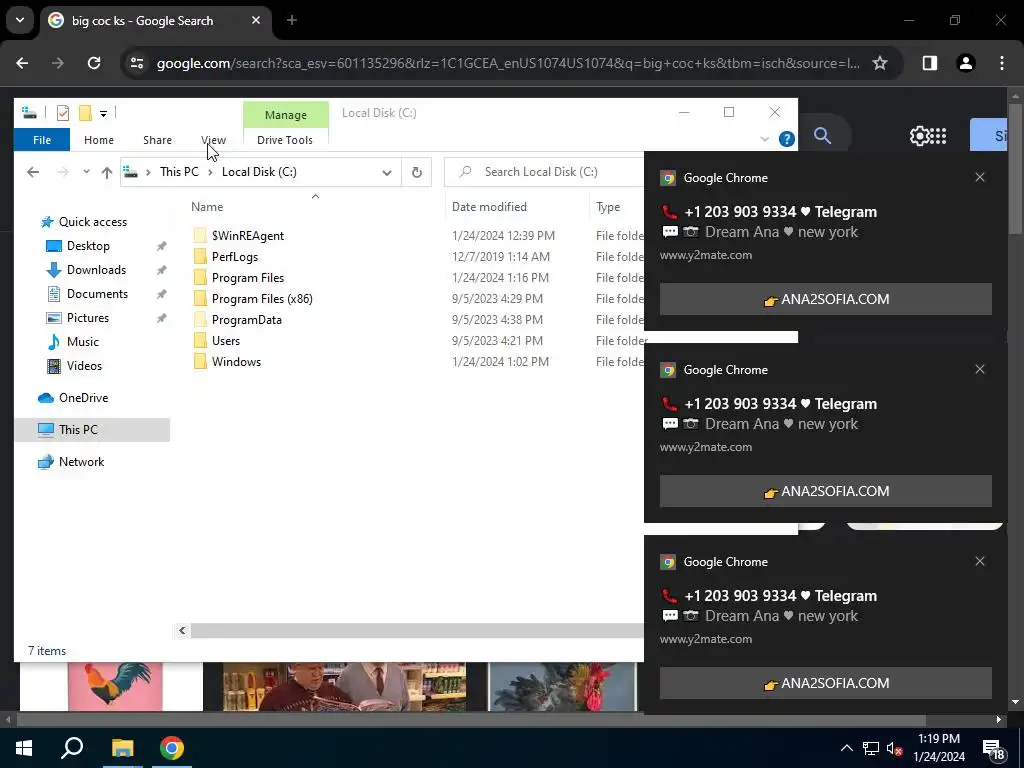Open Desktop in the navigation pane
This screenshot has width=1024, height=768.
point(88,246)
